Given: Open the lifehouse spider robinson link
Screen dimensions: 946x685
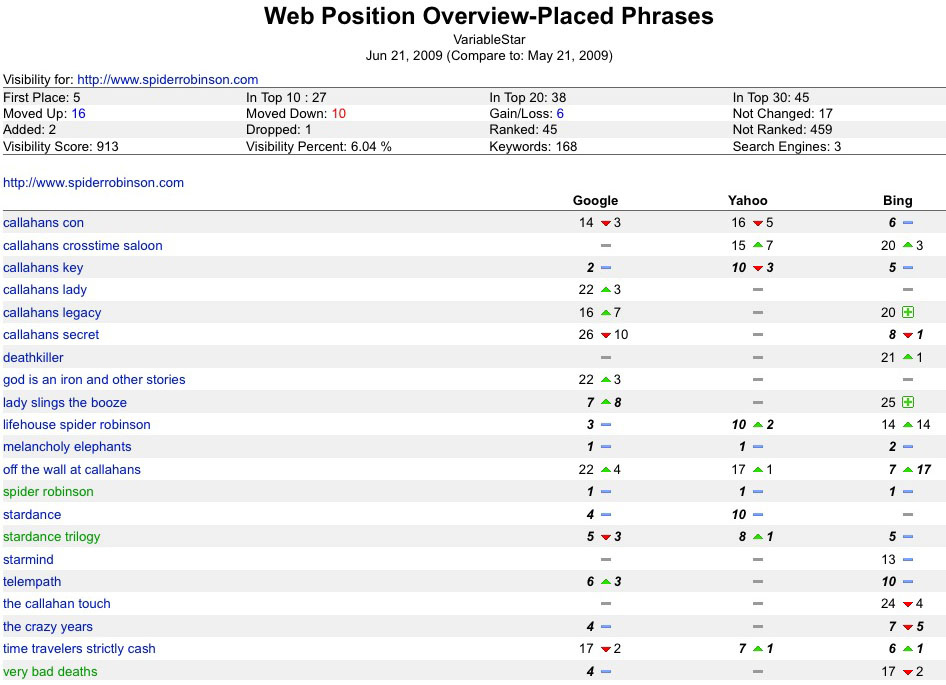Looking at the screenshot, I should click(x=77, y=424).
